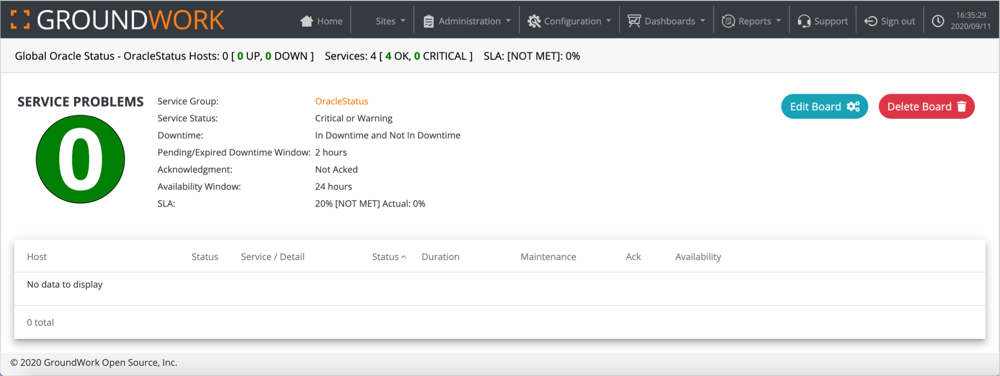Click the '24 hours' availability window value
The height and width of the screenshot is (376, 1000).
334,187
